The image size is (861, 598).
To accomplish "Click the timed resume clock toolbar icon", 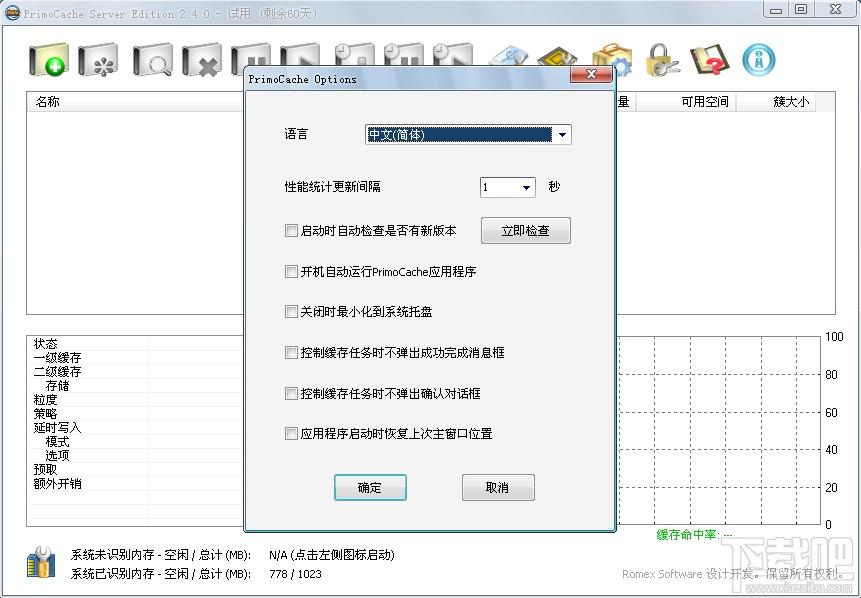I will point(452,55).
